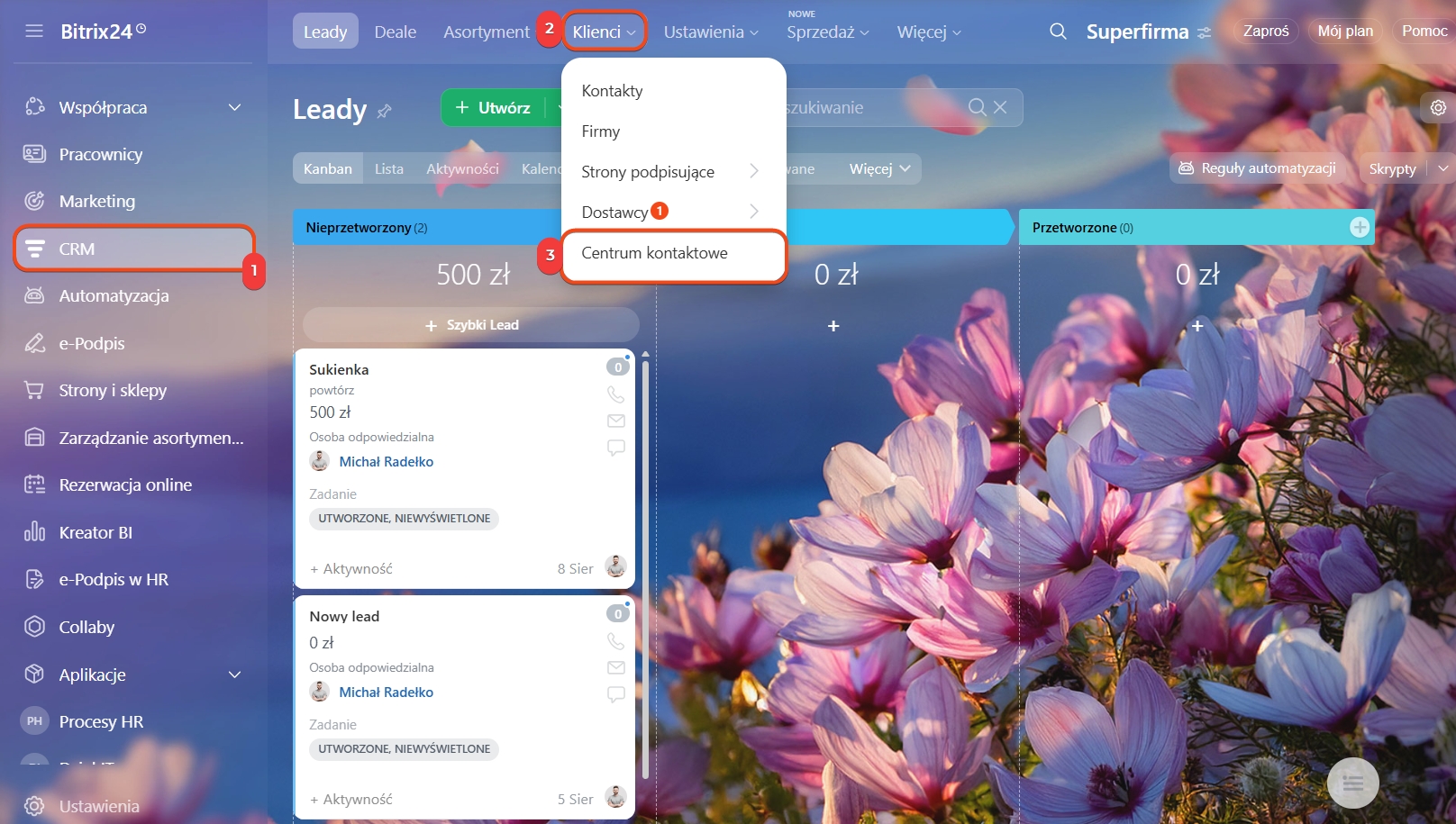
Task: Click the avatar next to 8 Sier
Action: 615,566
